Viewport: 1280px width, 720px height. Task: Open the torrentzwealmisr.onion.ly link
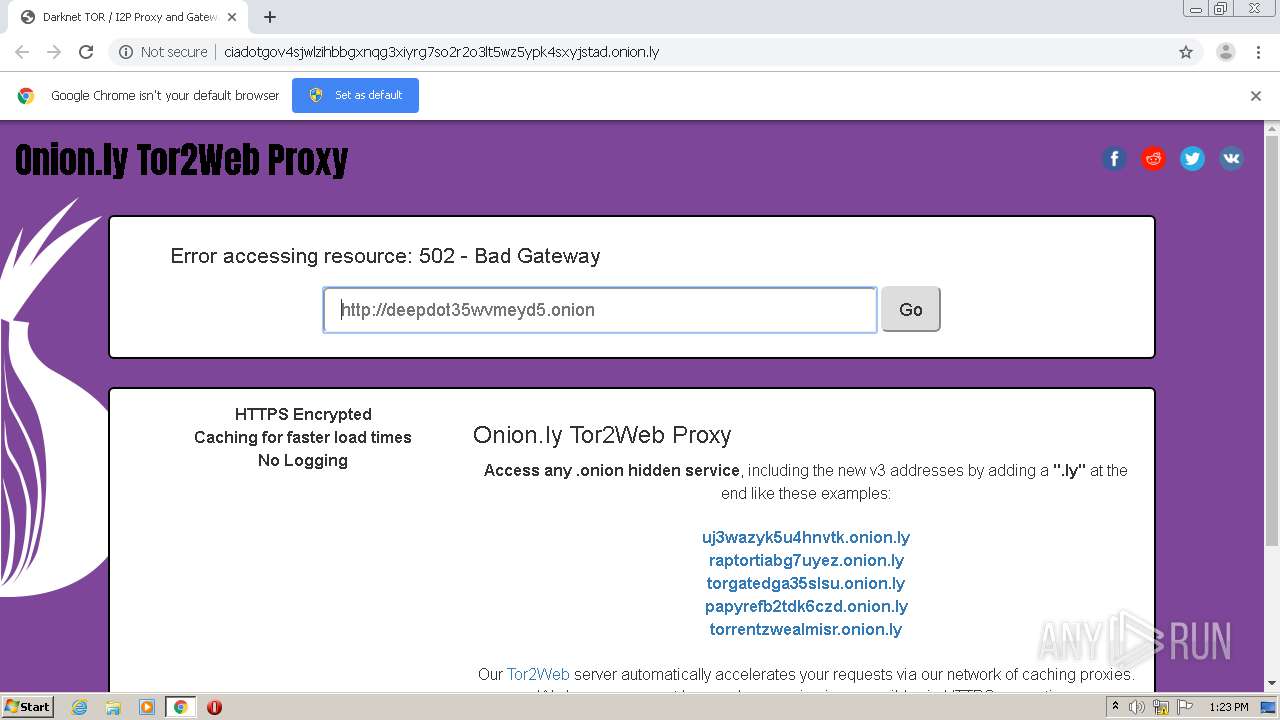[806, 629]
